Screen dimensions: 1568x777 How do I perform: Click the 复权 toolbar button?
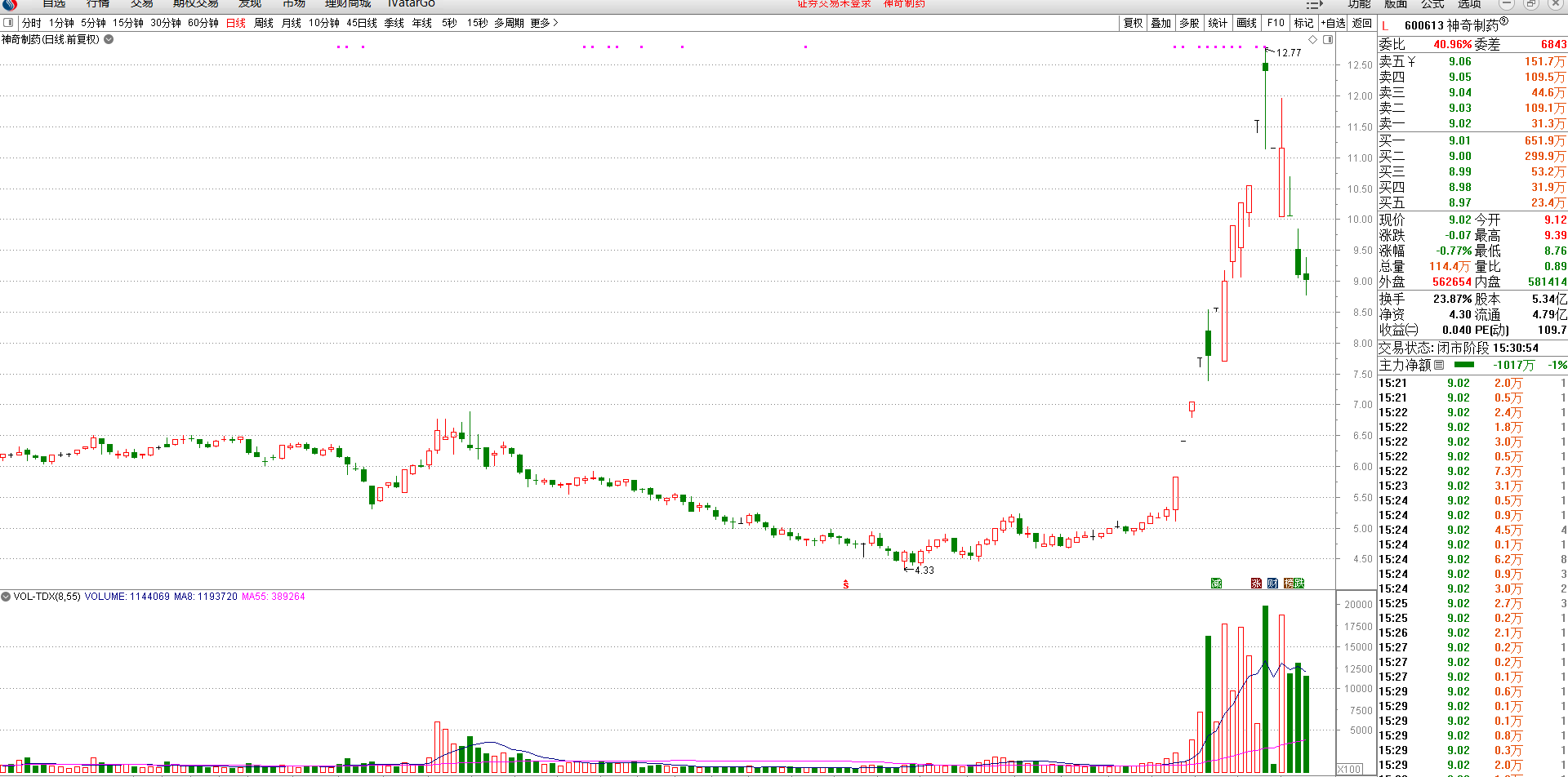click(x=1134, y=23)
